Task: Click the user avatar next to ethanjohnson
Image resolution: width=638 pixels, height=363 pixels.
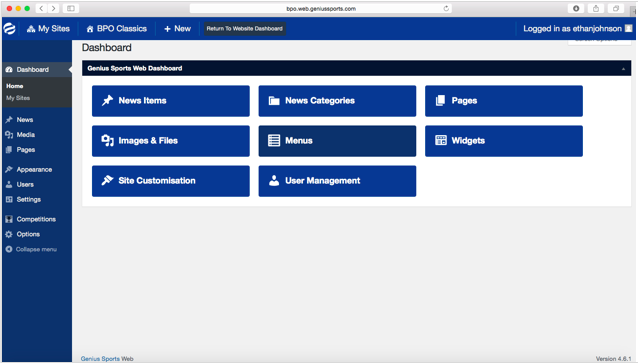Action: pos(629,28)
